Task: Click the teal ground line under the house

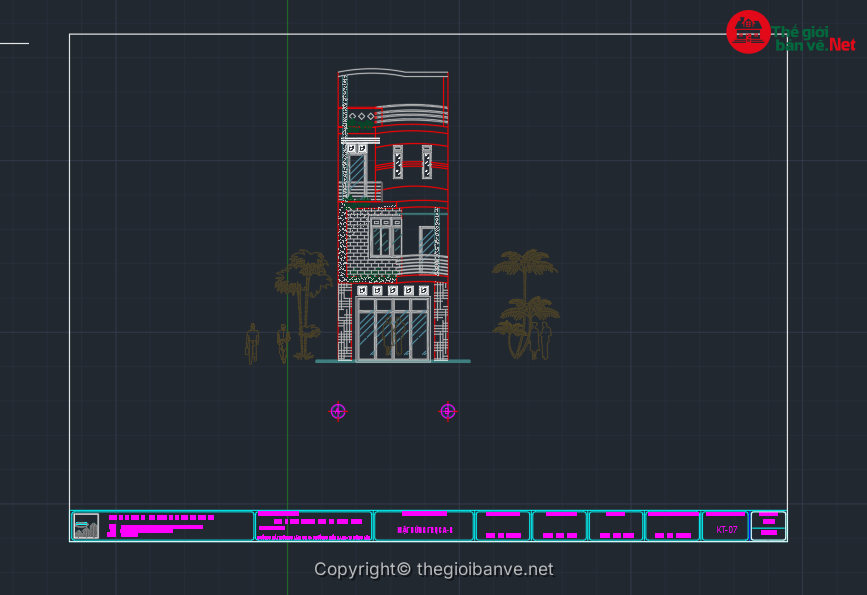Action: click(392, 361)
